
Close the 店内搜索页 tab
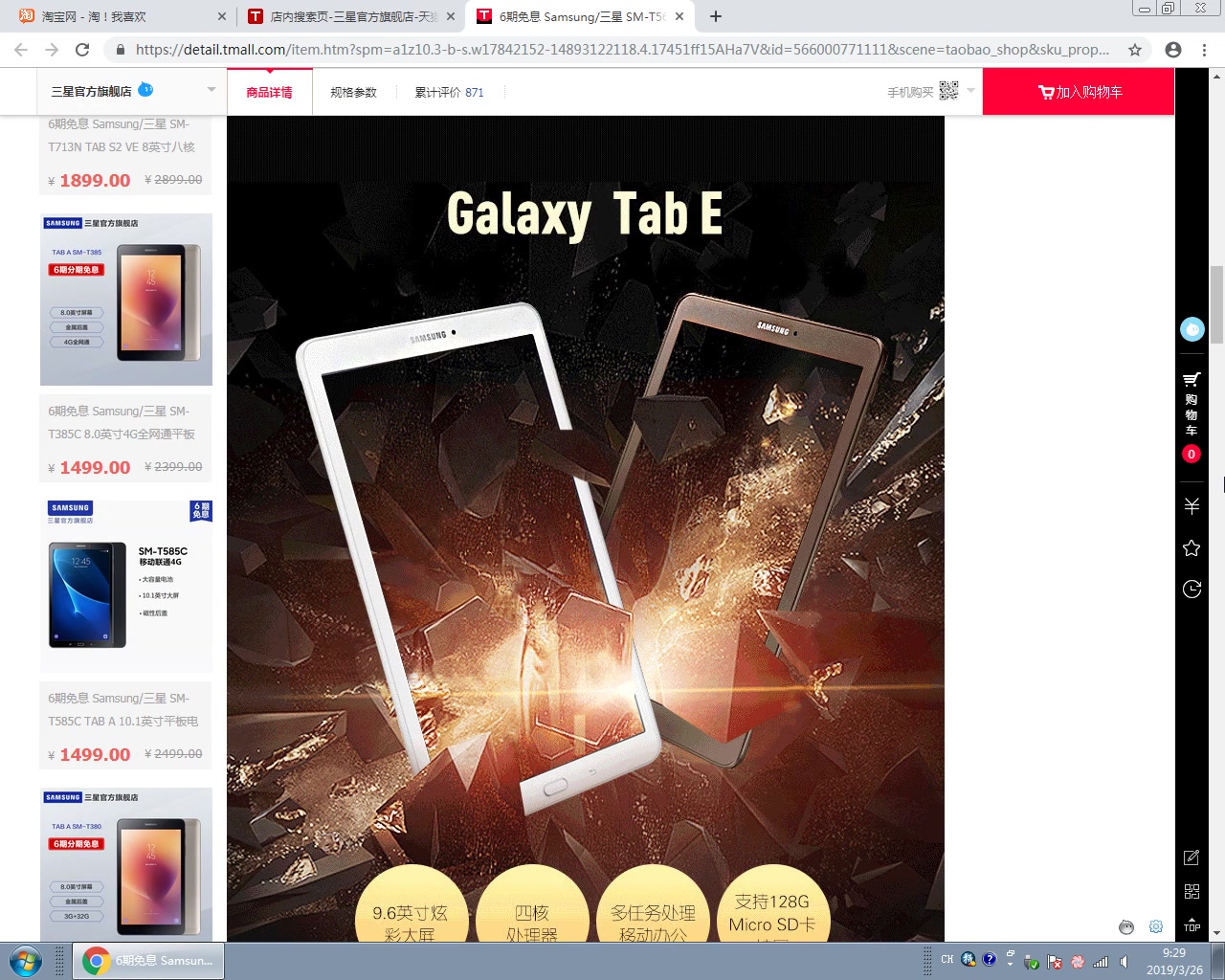451,16
